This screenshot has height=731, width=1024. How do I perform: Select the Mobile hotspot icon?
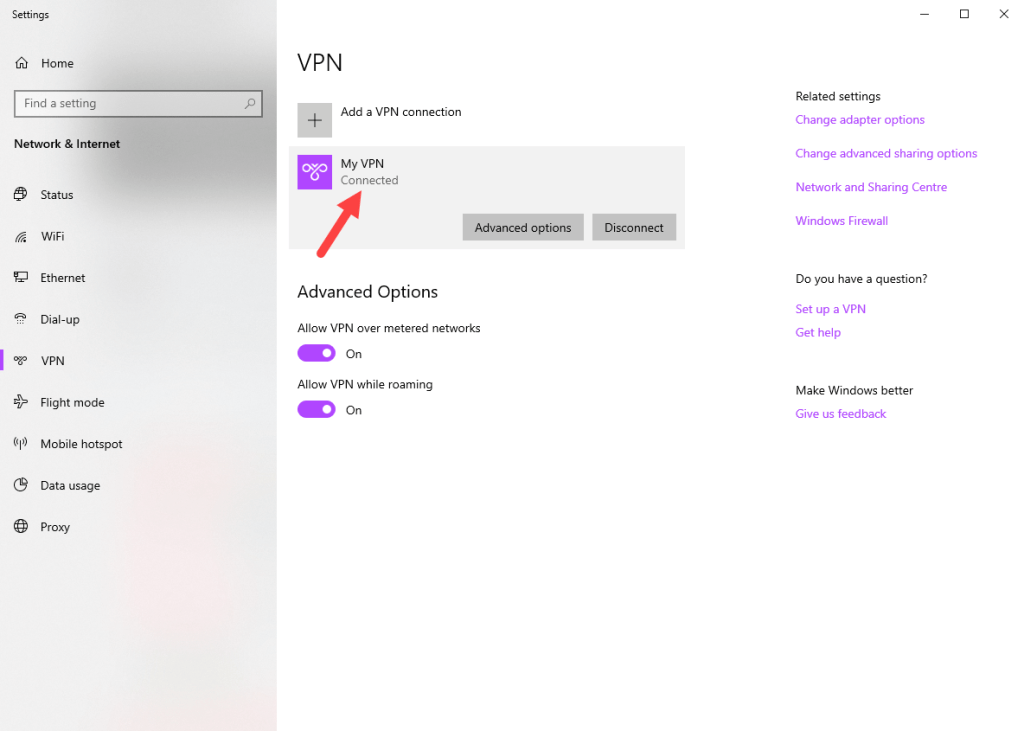(x=21, y=444)
